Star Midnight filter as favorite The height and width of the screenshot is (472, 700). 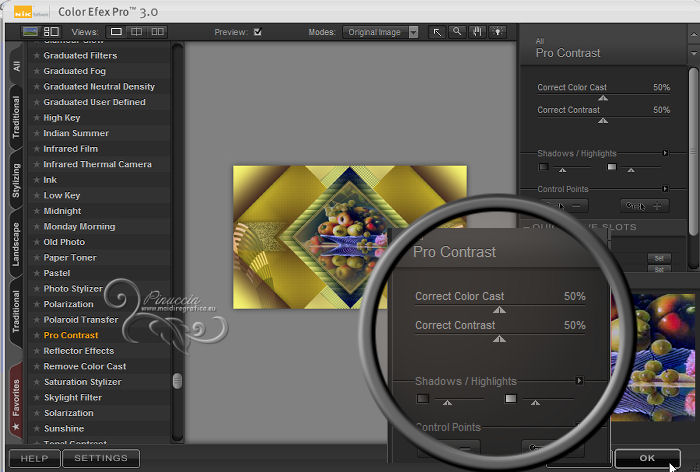36,211
